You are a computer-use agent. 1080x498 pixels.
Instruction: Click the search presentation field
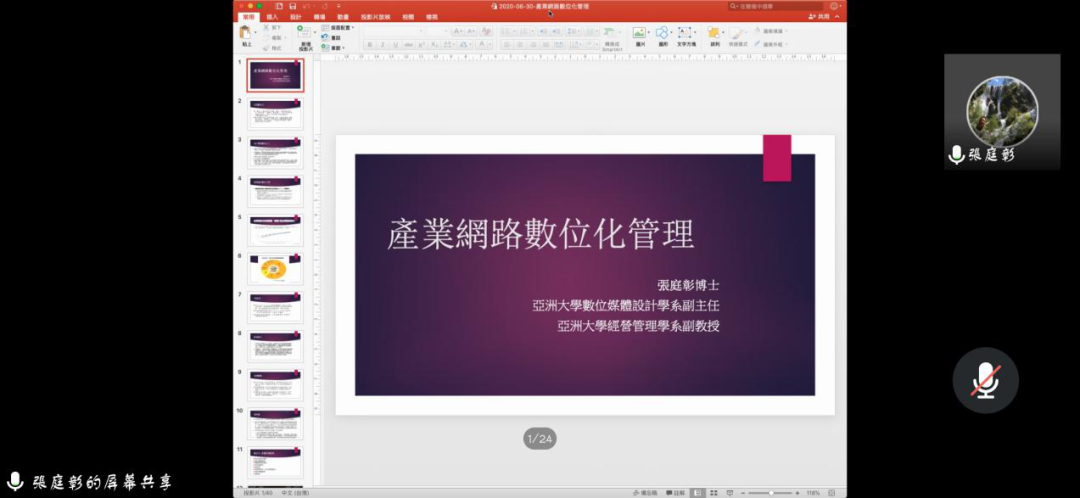tap(776, 6)
